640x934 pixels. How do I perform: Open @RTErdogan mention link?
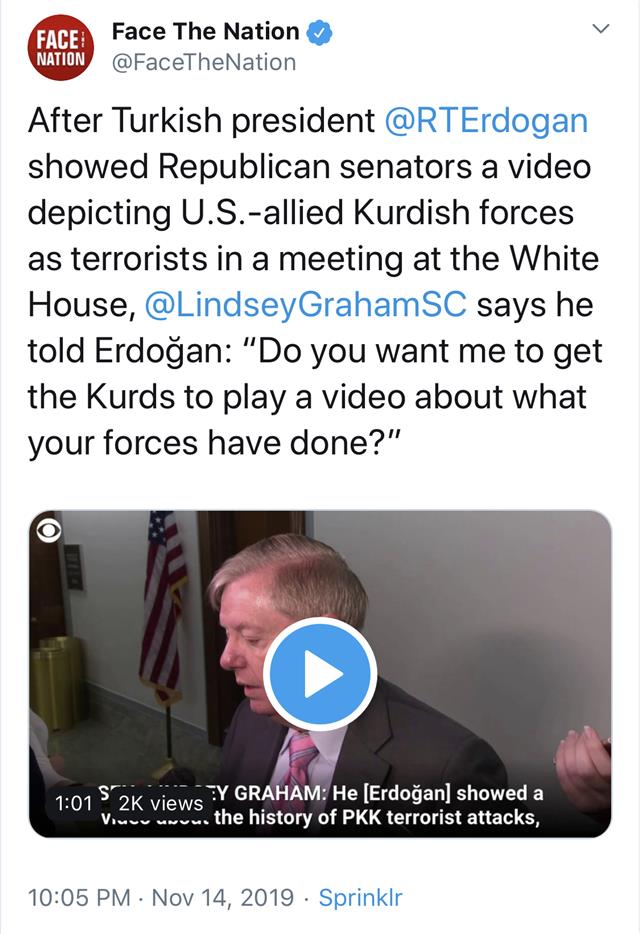pyautogui.click(x=486, y=120)
